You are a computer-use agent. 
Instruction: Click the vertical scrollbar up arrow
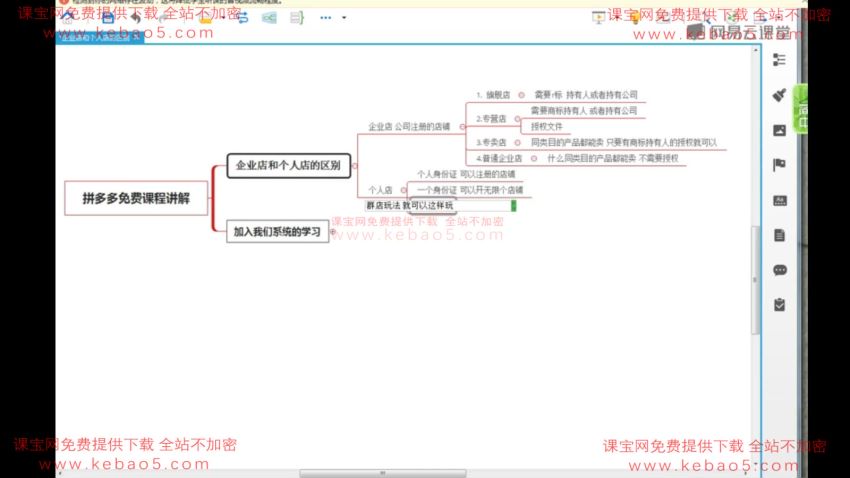click(755, 50)
